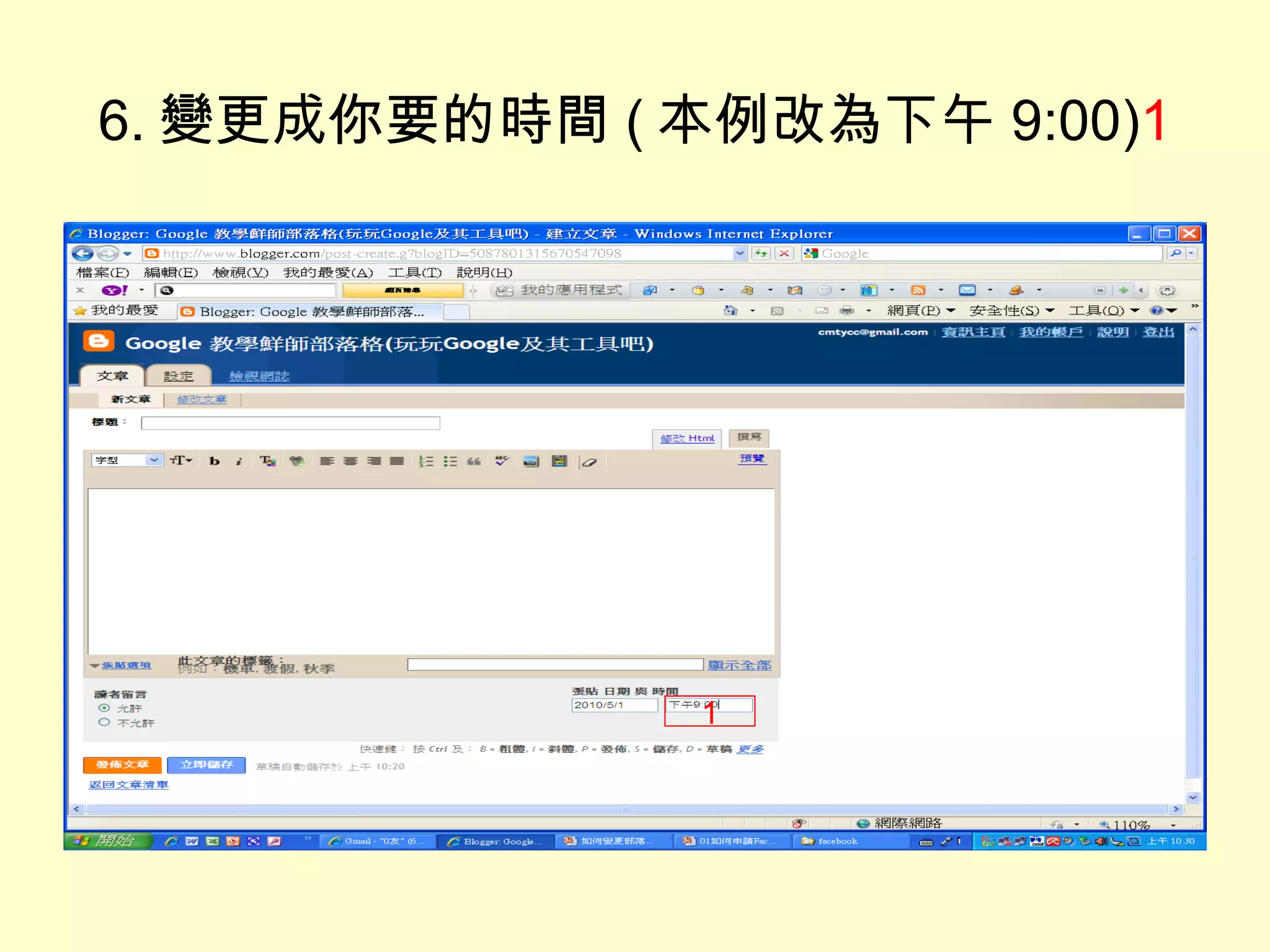This screenshot has height=952, width=1270.
Task: Justify text in editor
Action: pyautogui.click(x=397, y=461)
